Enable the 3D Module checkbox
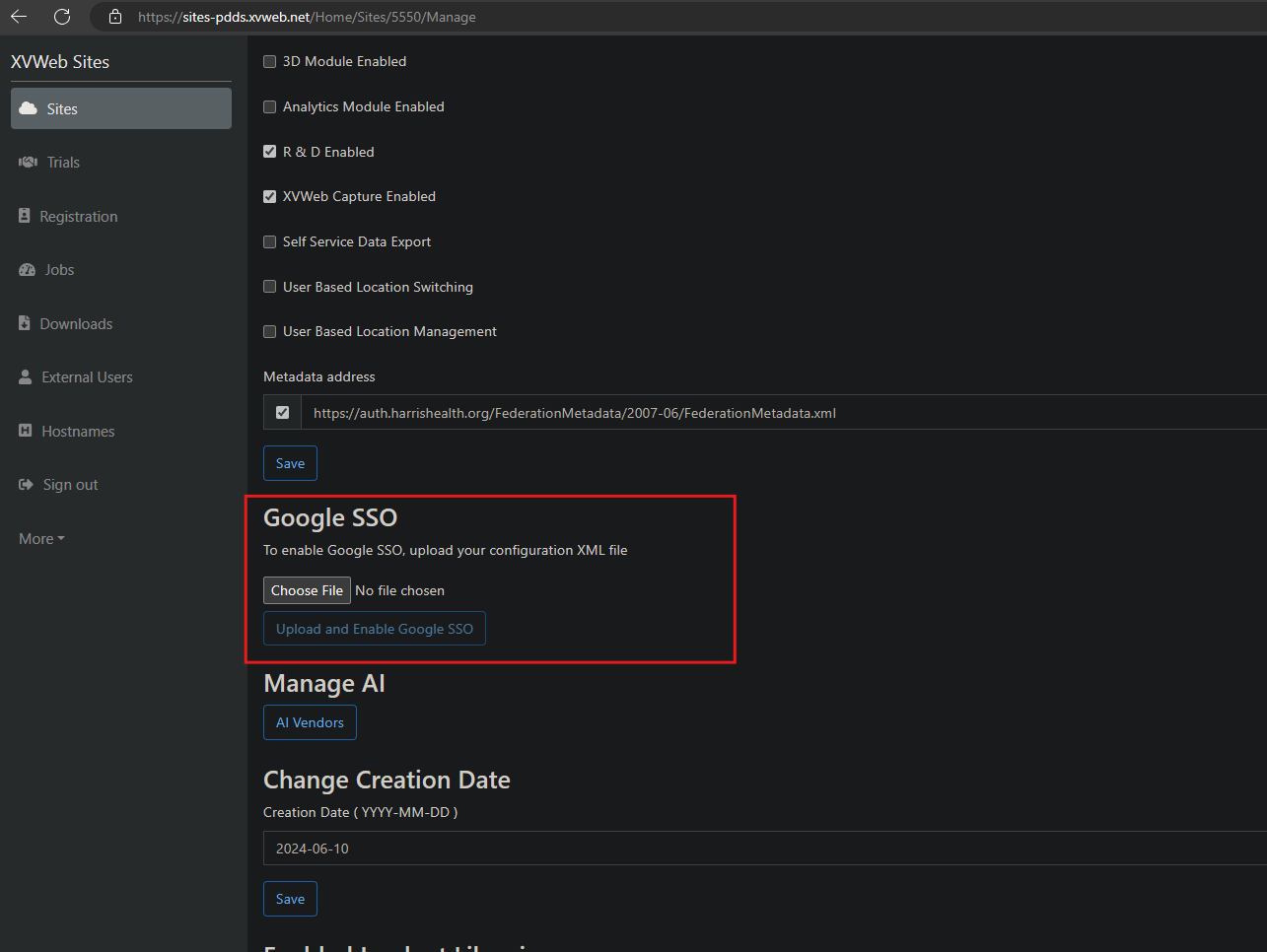 click(x=269, y=61)
